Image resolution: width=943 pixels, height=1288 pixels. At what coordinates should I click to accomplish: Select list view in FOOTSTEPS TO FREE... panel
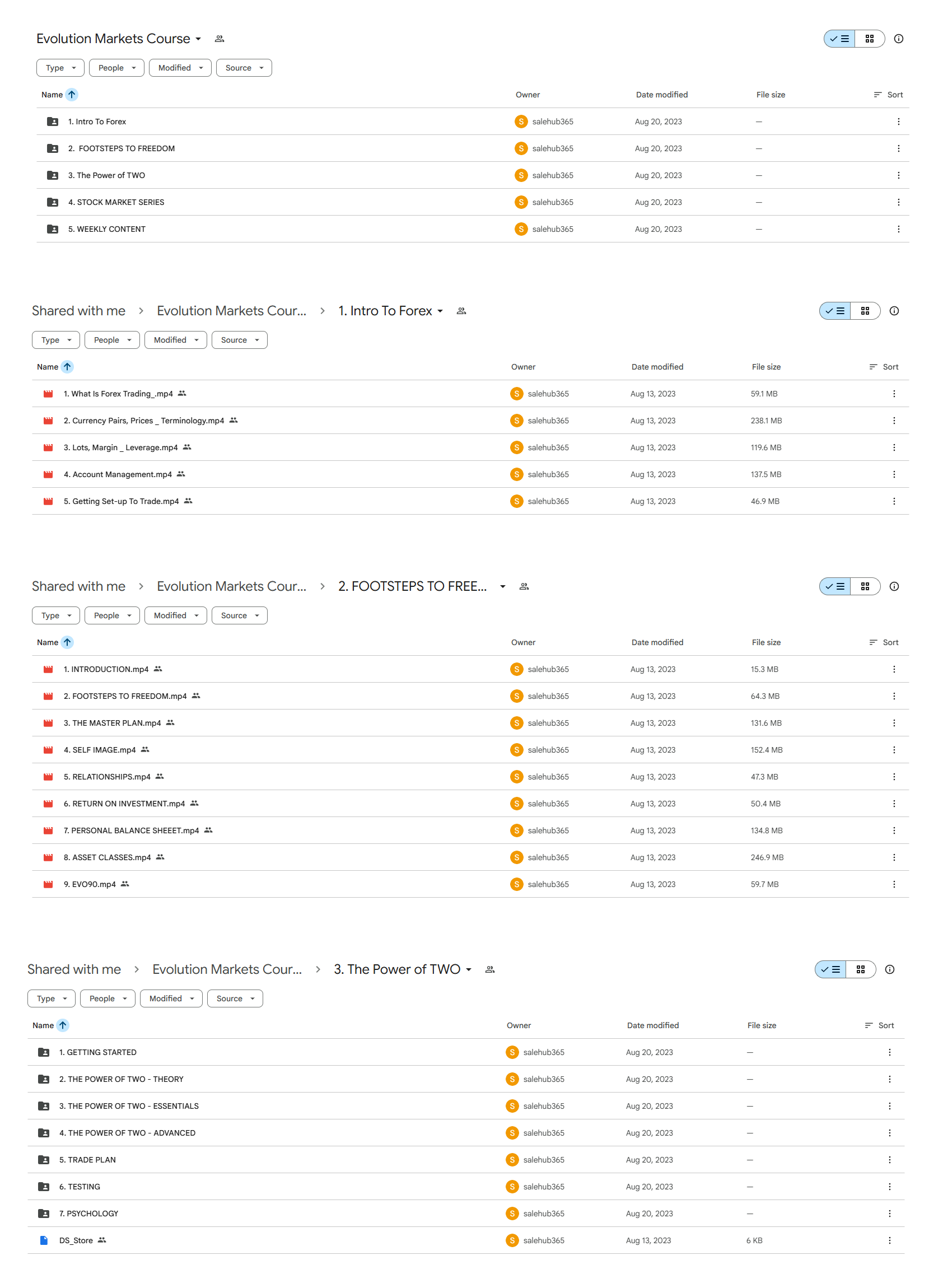[x=834, y=587]
